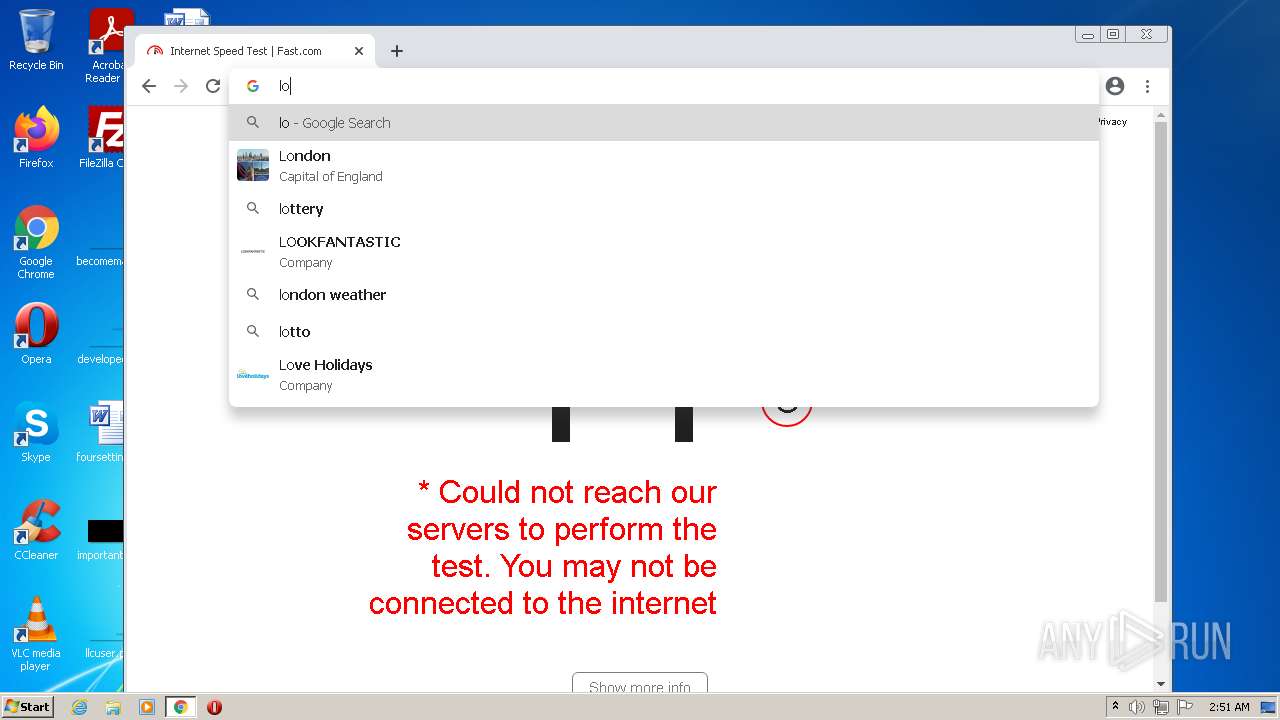Click the search magnifier beside lotto
The image size is (1280, 720).
(253, 331)
